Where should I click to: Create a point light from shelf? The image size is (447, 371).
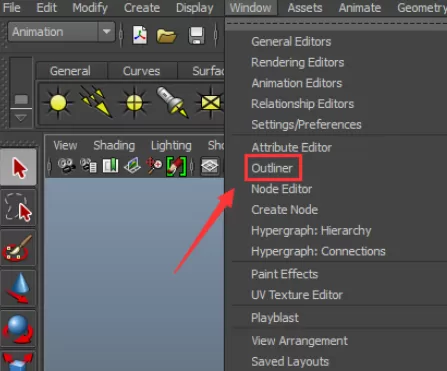pyautogui.click(x=134, y=103)
